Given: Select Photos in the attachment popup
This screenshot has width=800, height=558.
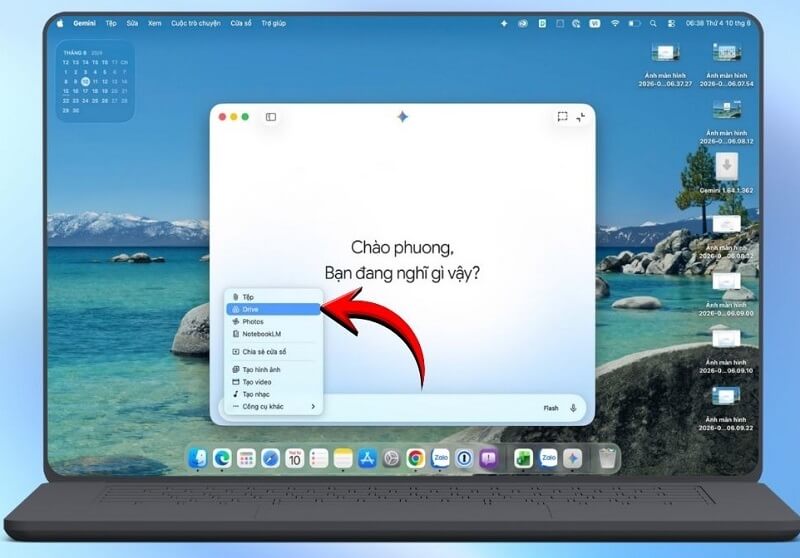Looking at the screenshot, I should pos(273,322).
